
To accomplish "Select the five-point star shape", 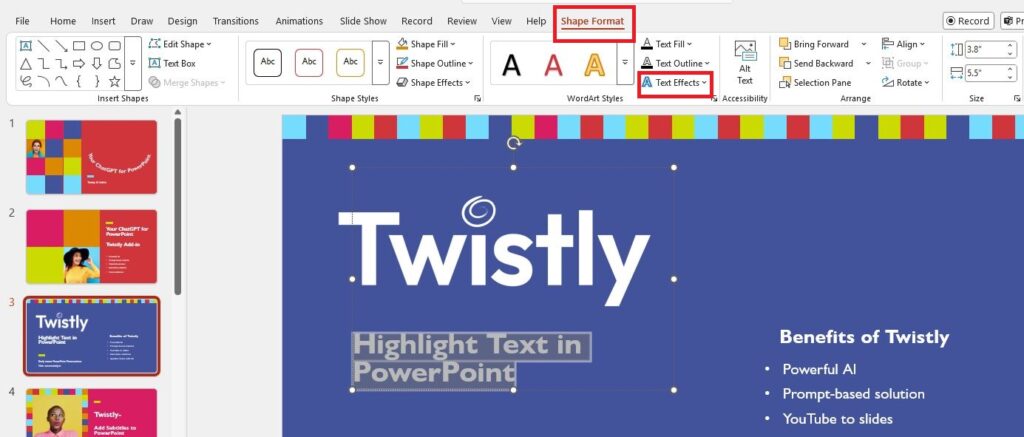I will click(x=114, y=82).
